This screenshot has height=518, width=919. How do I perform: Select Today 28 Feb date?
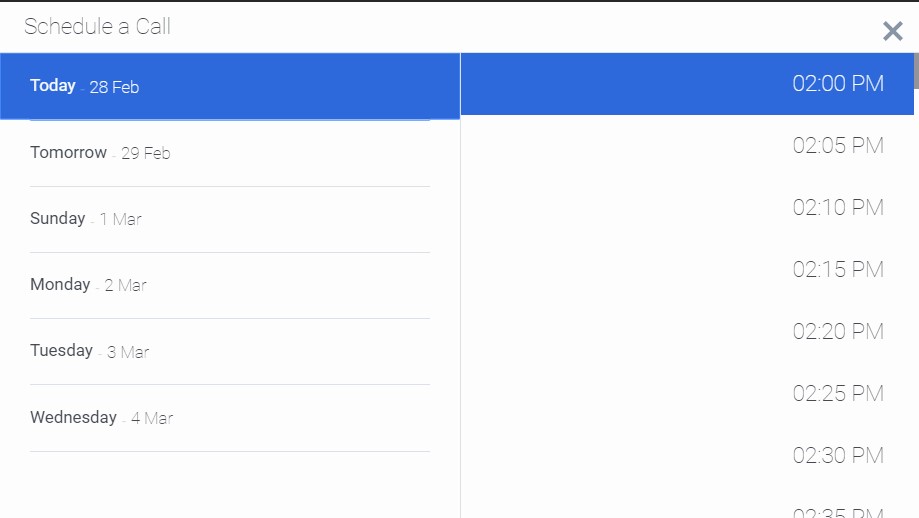230,86
